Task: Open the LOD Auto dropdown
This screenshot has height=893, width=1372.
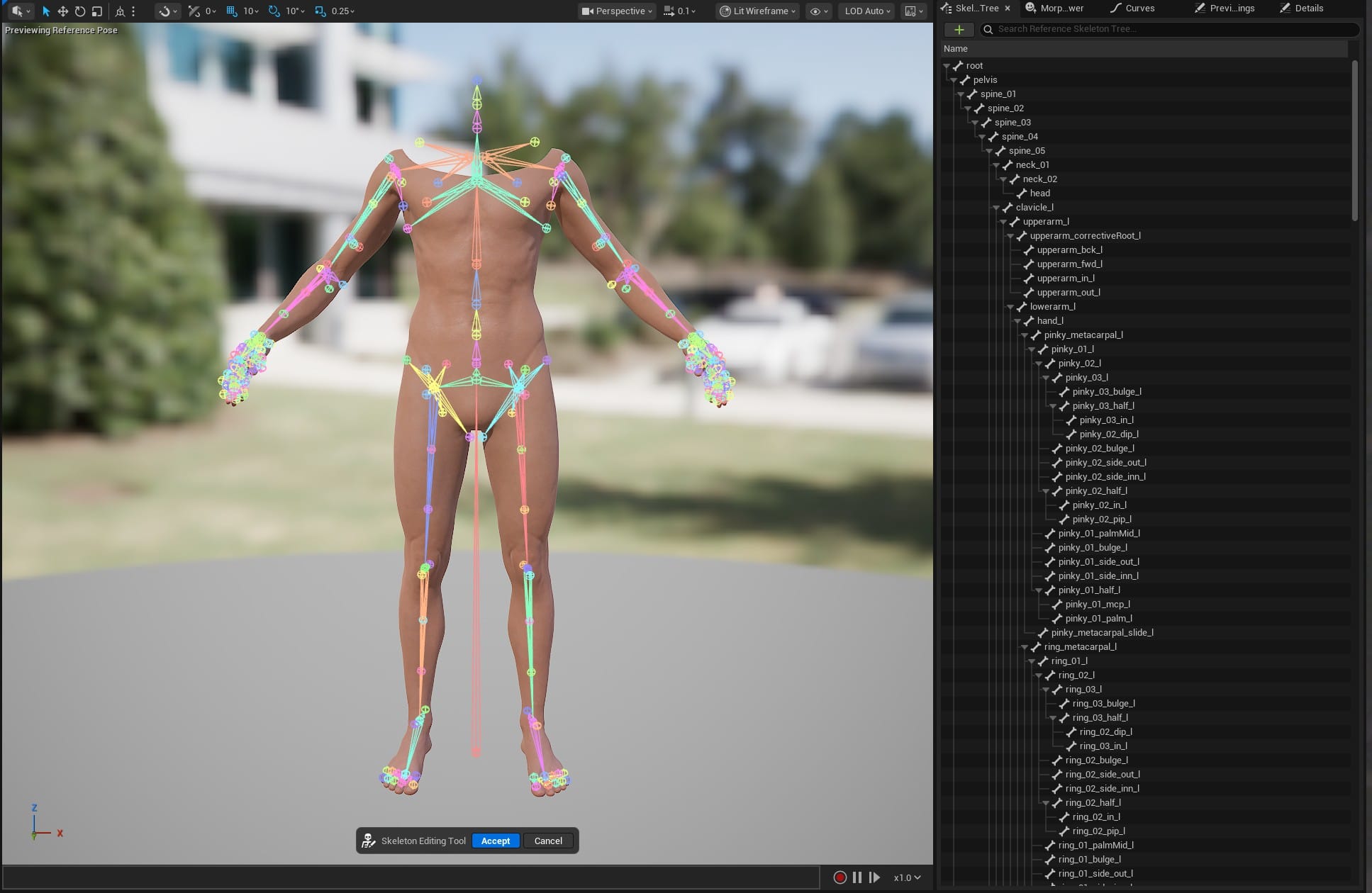Action: pyautogui.click(x=867, y=11)
